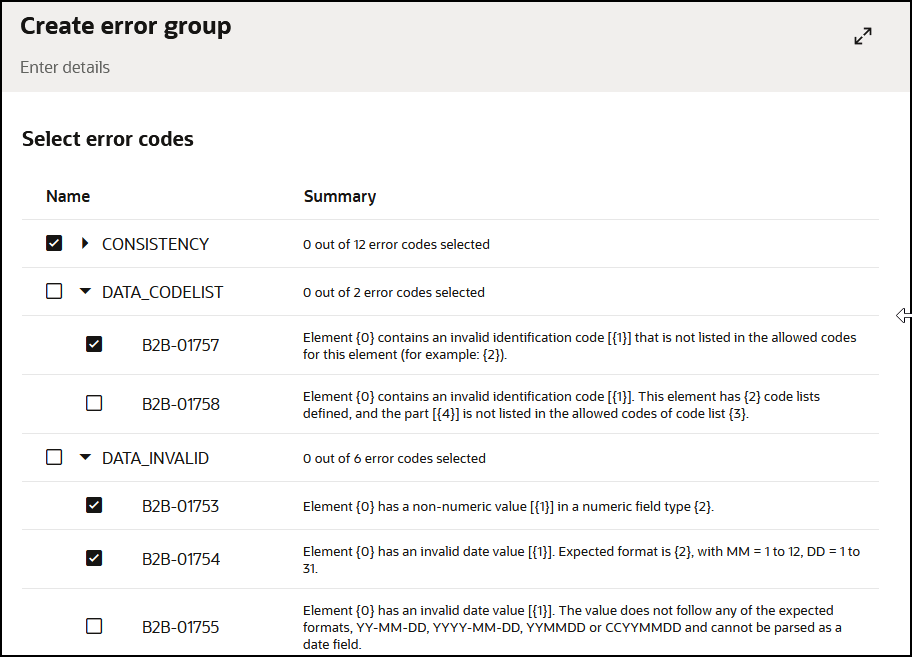Expand the Create error group panel
Viewport: 912px width, 657px height.
click(863, 36)
